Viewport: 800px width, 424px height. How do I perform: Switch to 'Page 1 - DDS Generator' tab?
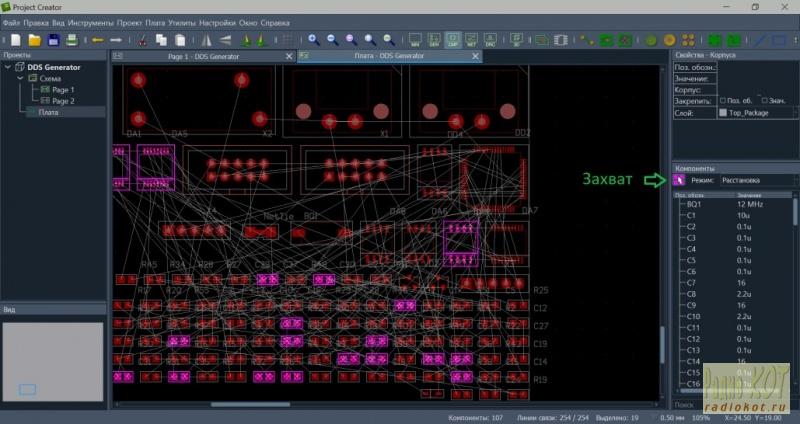pyautogui.click(x=203, y=57)
